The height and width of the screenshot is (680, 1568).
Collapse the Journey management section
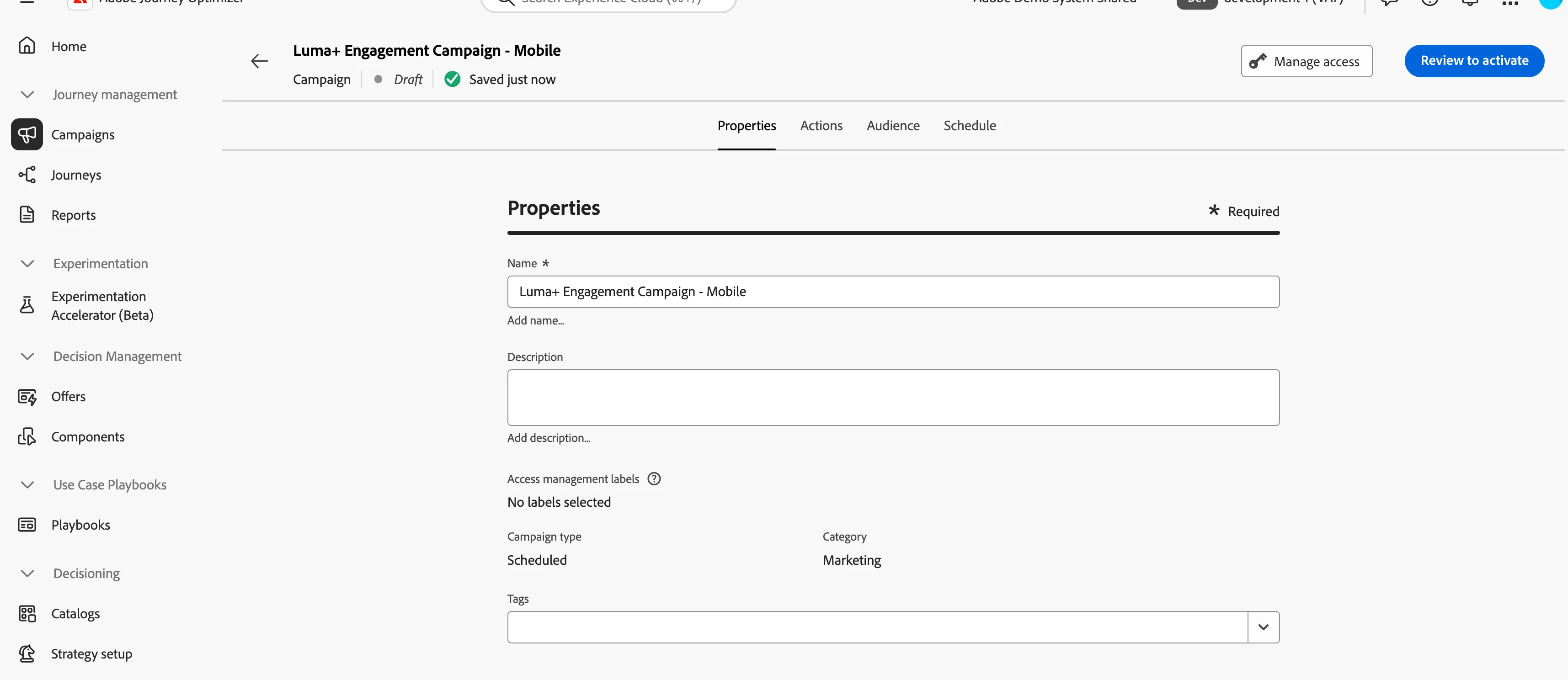27,95
